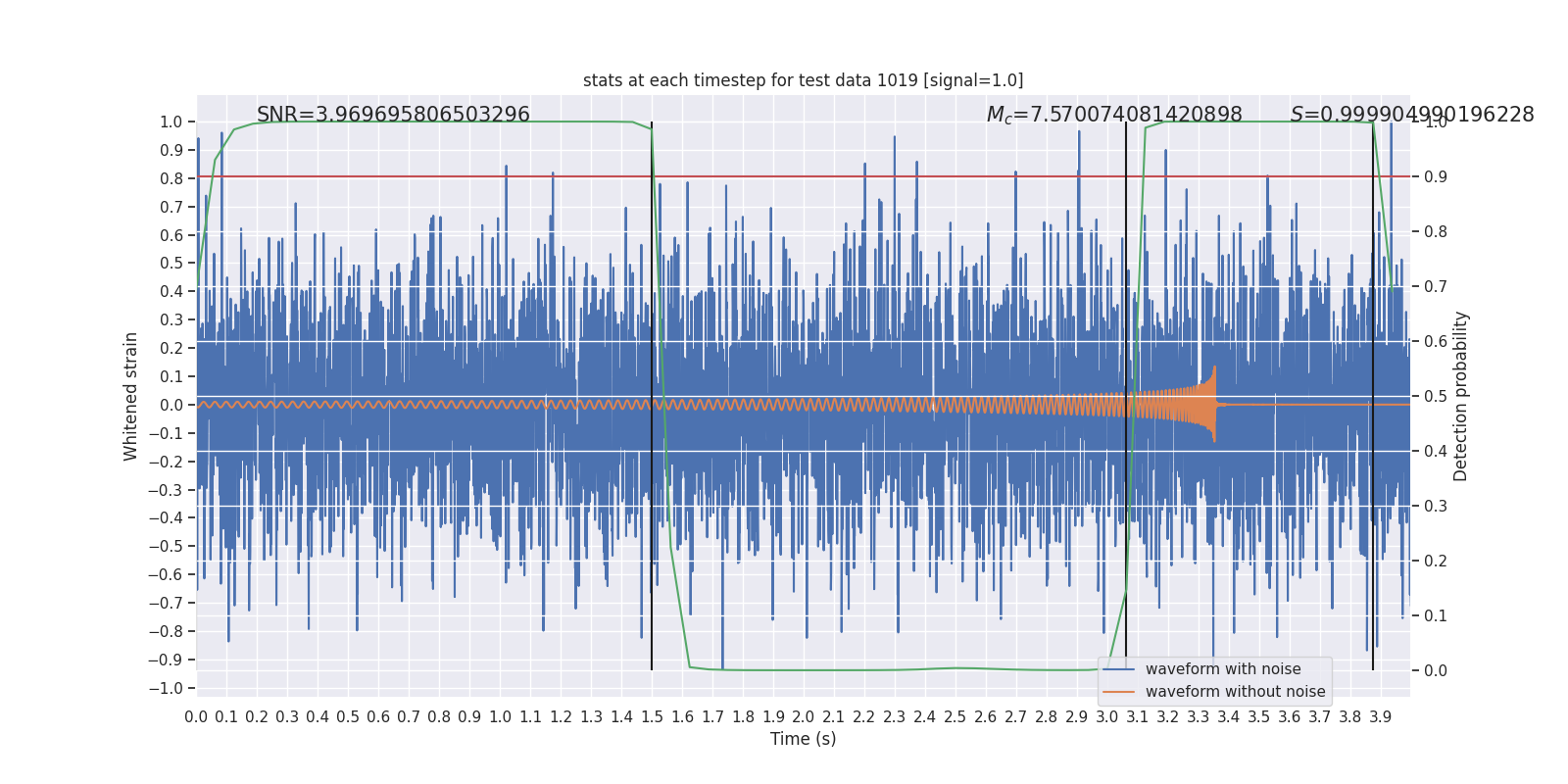The width and height of the screenshot is (1568, 784).
Task: Click the 0.4 tick on the whitened strain axis
Action: (171, 292)
